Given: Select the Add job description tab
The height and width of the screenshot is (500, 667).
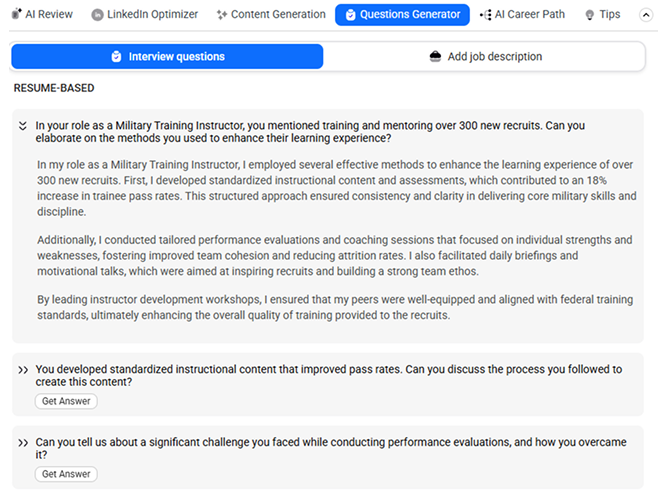Looking at the screenshot, I should (x=485, y=57).
